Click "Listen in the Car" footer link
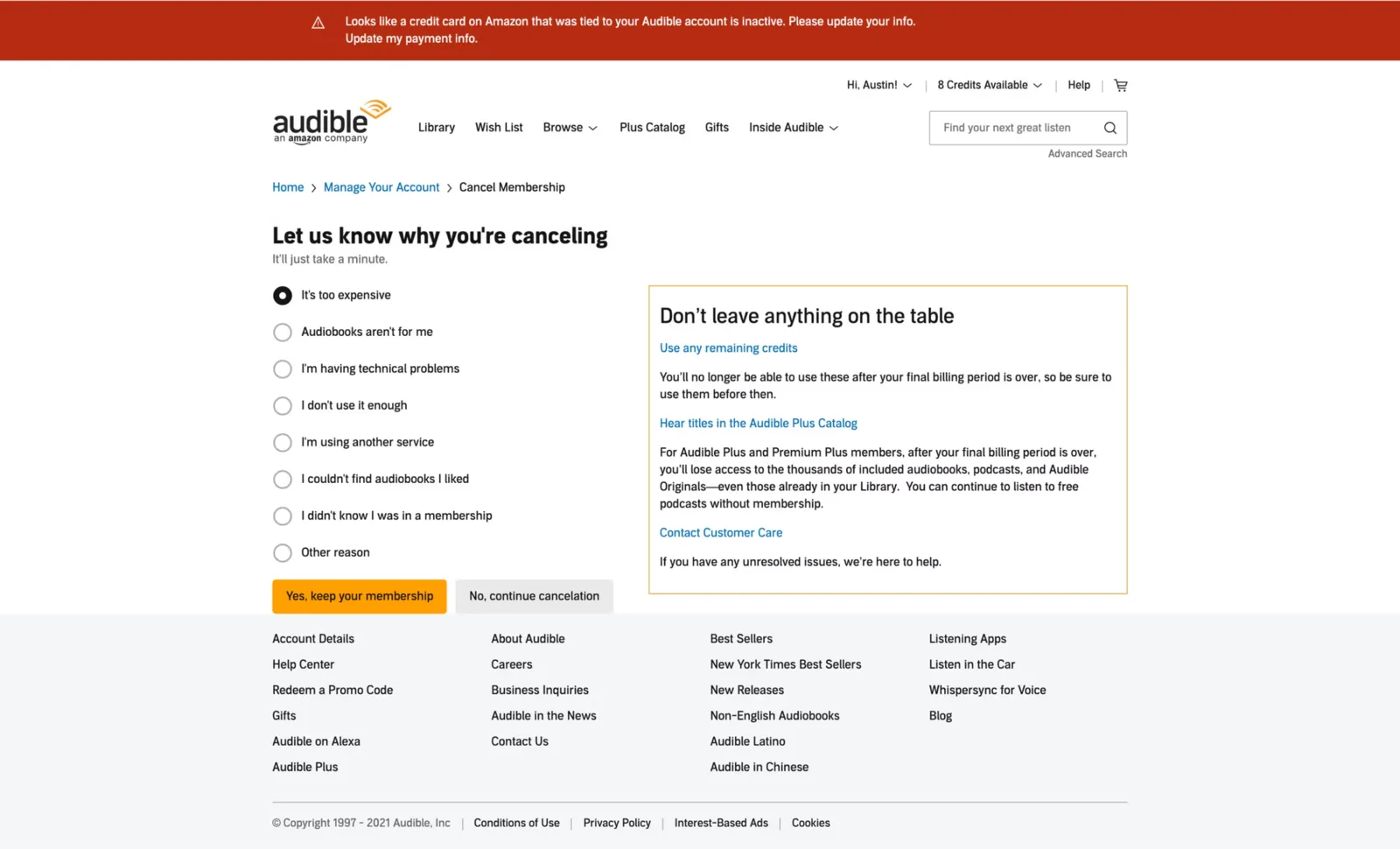 coord(972,664)
